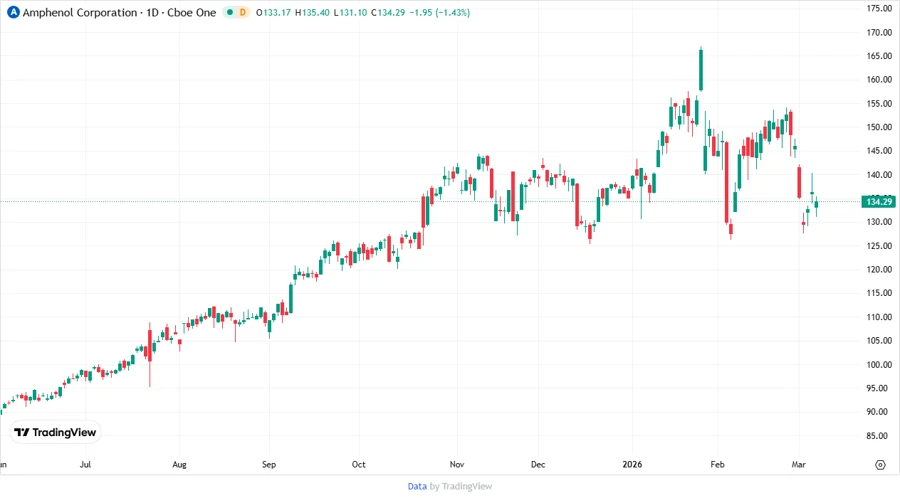Click the 165.00 price axis label

(879, 56)
